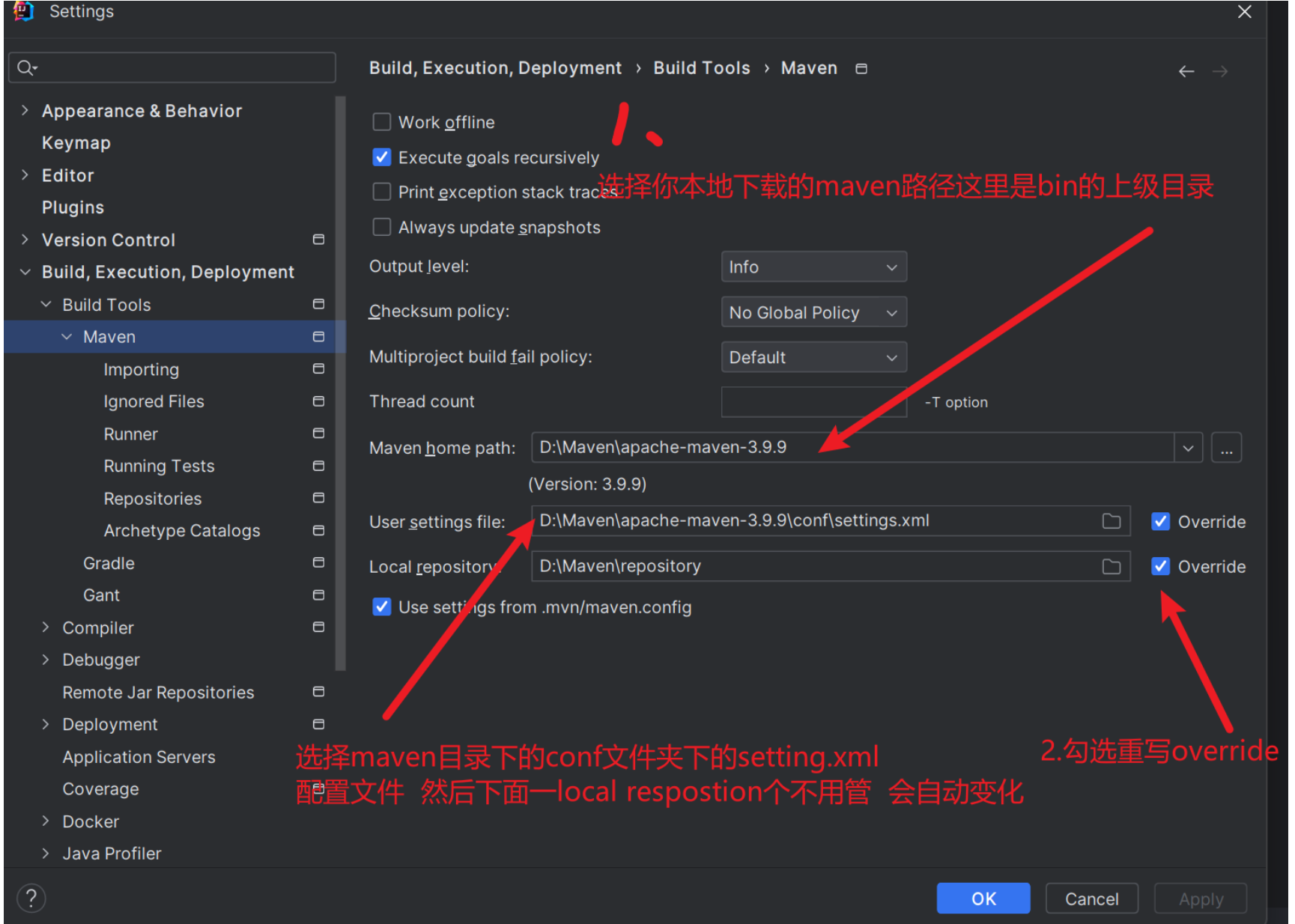
Task: Select Keymap in settings tree
Action: (76, 143)
